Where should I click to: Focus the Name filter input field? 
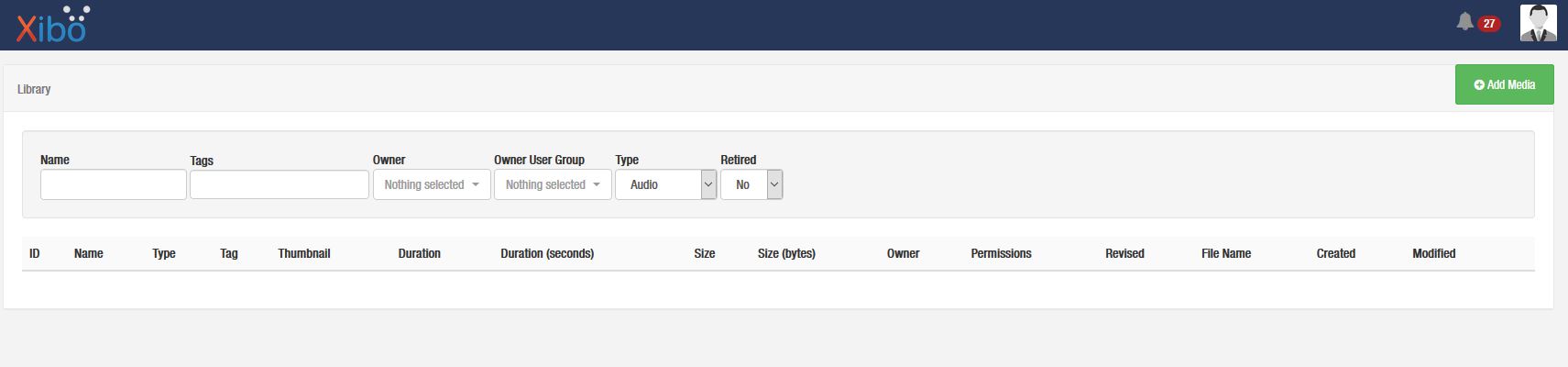point(114,184)
